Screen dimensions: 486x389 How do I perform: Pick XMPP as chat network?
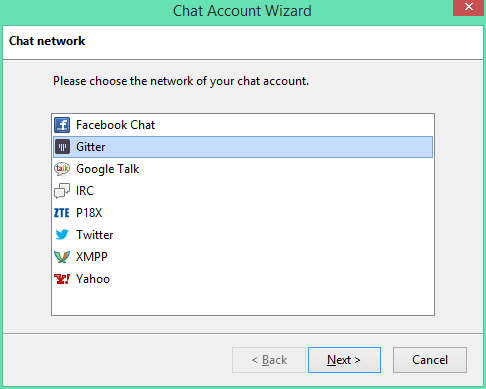pyautogui.click(x=243, y=257)
